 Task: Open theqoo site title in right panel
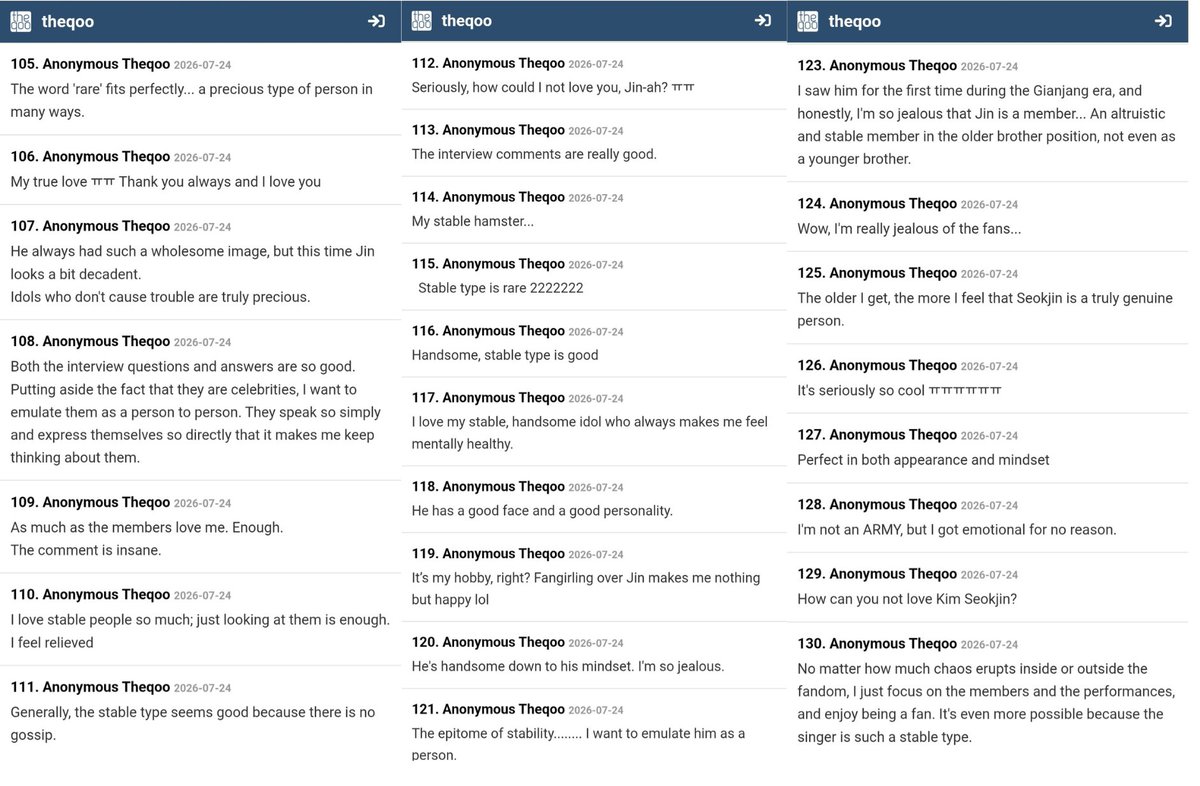pyautogui.click(x=855, y=21)
